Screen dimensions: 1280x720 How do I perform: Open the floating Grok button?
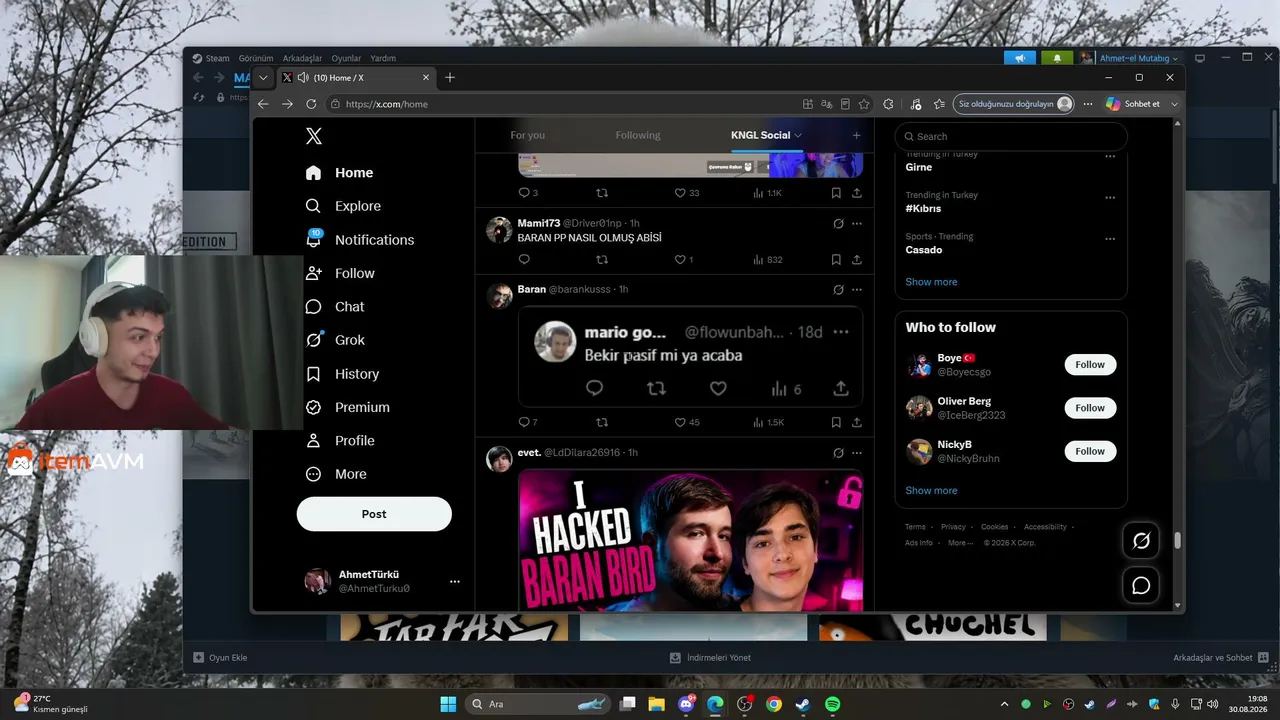[1141, 541]
